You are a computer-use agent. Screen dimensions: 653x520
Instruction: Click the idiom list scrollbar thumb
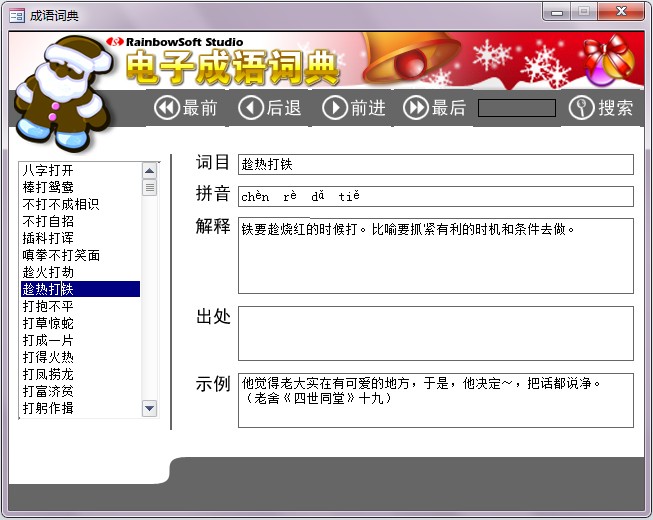150,187
